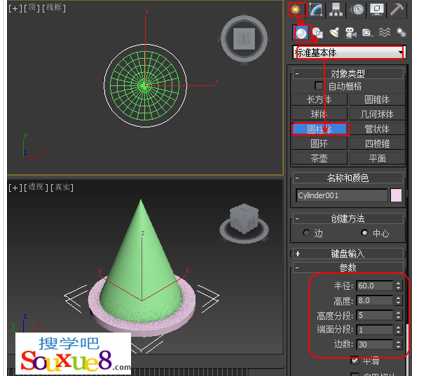Enable the 自动栅格 checkbox

pos(319,86)
